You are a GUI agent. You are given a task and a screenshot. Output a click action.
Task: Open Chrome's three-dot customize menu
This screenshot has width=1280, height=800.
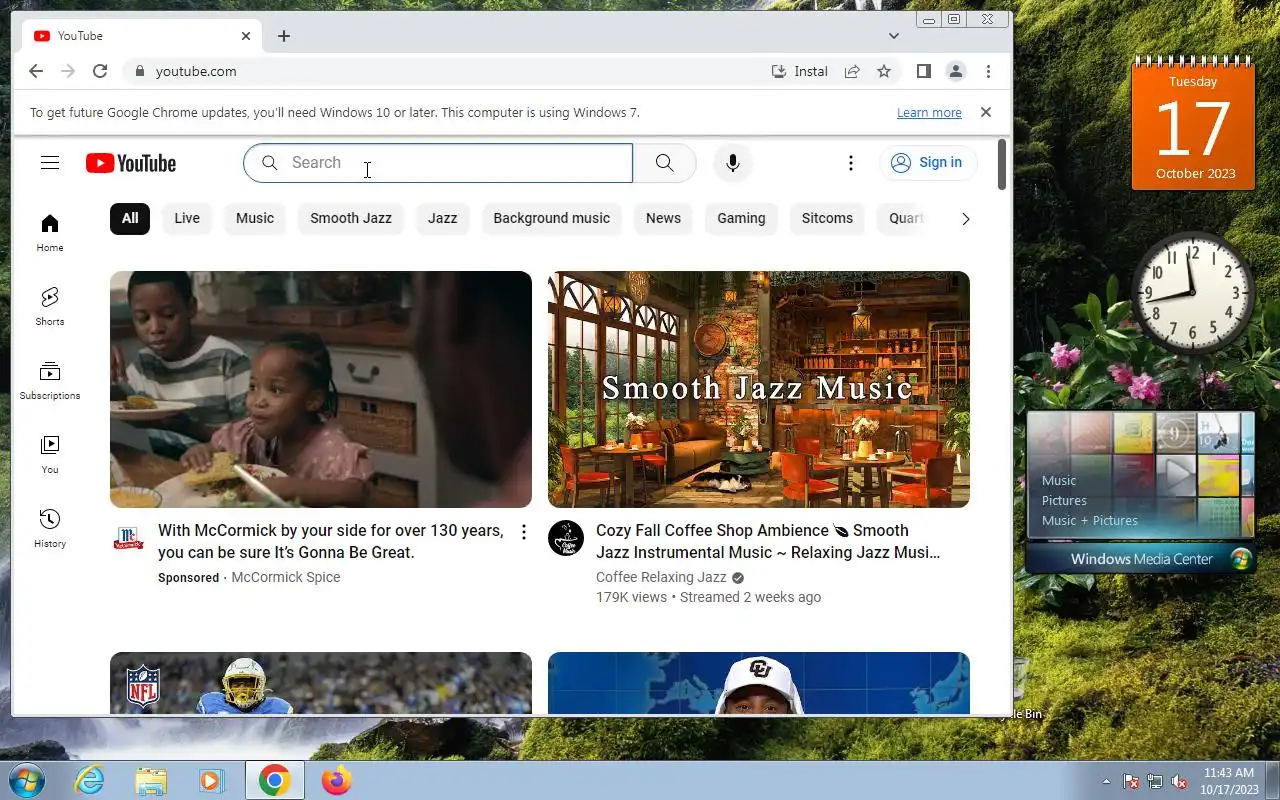pos(988,71)
